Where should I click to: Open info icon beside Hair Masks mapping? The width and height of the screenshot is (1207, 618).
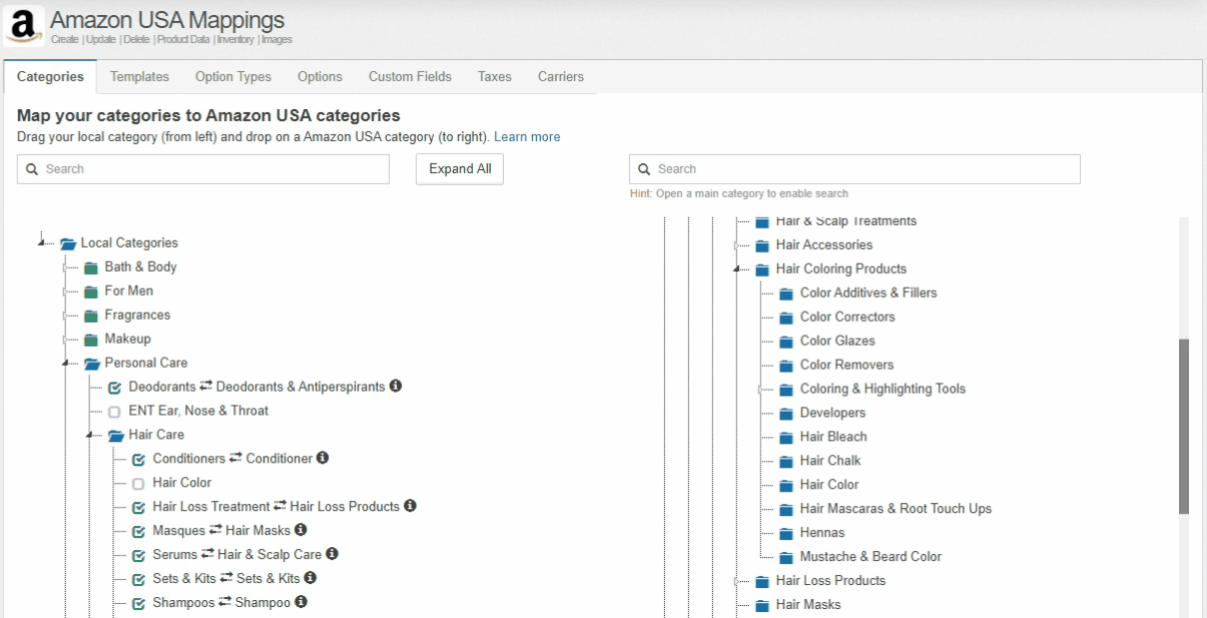[301, 530]
